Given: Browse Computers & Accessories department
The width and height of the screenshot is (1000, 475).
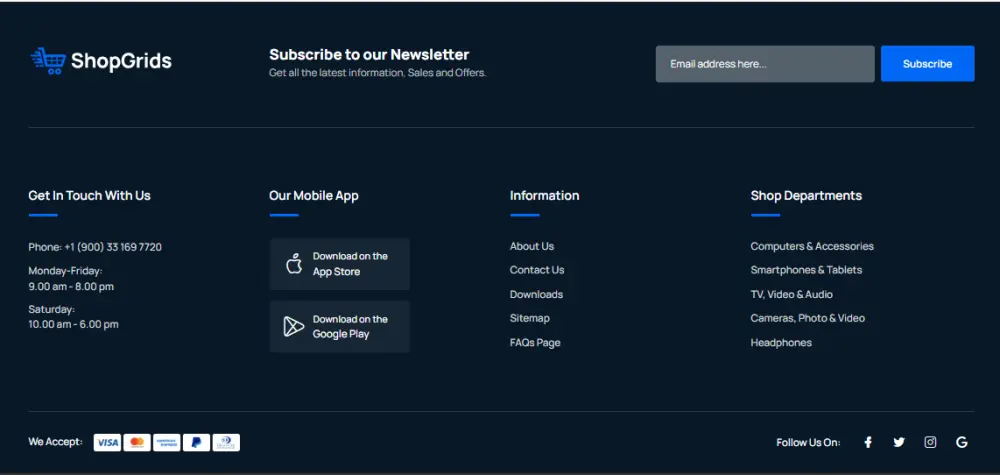Looking at the screenshot, I should (x=812, y=246).
